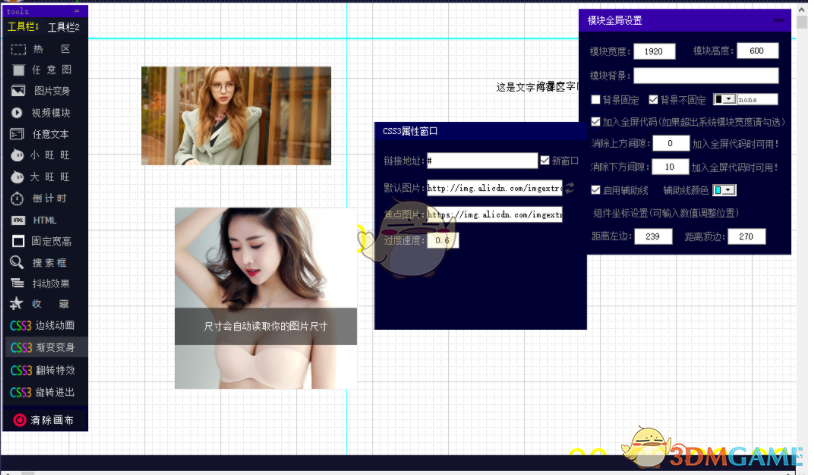Collapse the tools panel header
The width and height of the screenshot is (814, 475).
coord(77,11)
